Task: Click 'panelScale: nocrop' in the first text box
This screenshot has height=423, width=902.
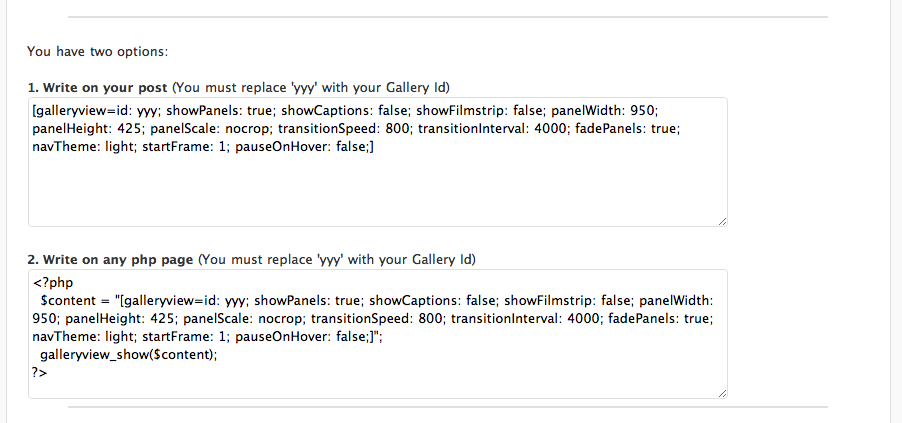Action: [x=209, y=128]
